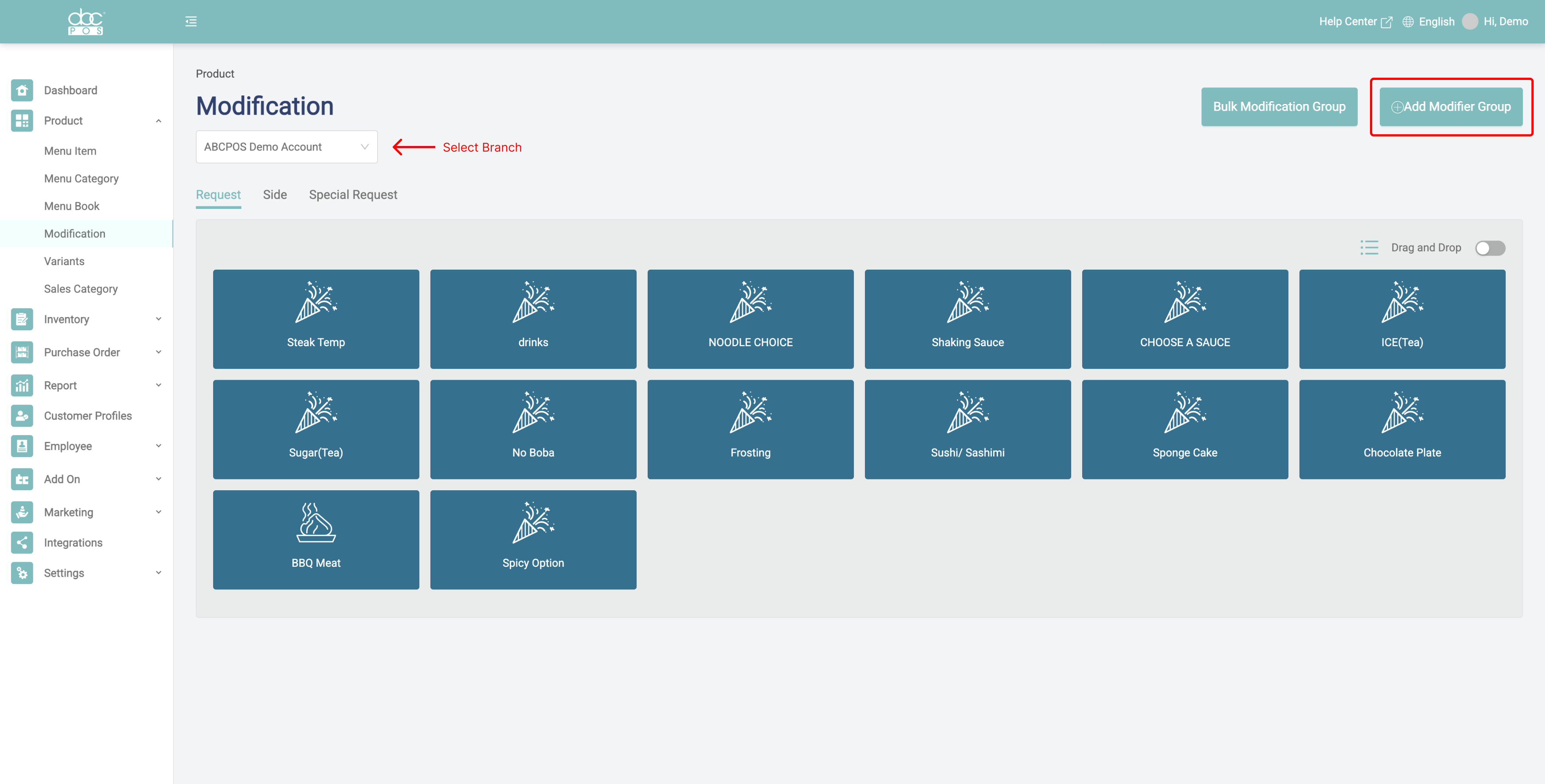Collapse the sidebar with the hamburger icon
1545x784 pixels.
pyautogui.click(x=191, y=21)
